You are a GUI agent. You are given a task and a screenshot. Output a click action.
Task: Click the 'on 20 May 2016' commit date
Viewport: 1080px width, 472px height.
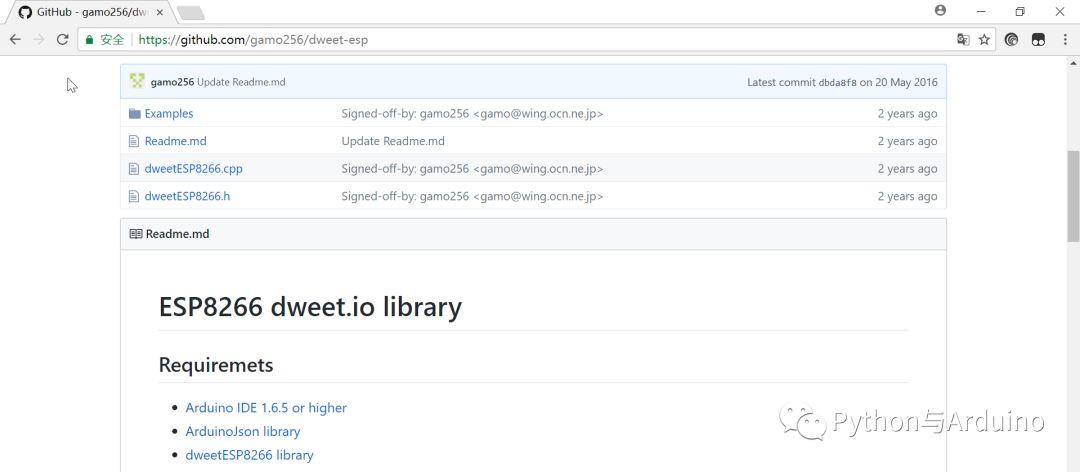(899, 82)
